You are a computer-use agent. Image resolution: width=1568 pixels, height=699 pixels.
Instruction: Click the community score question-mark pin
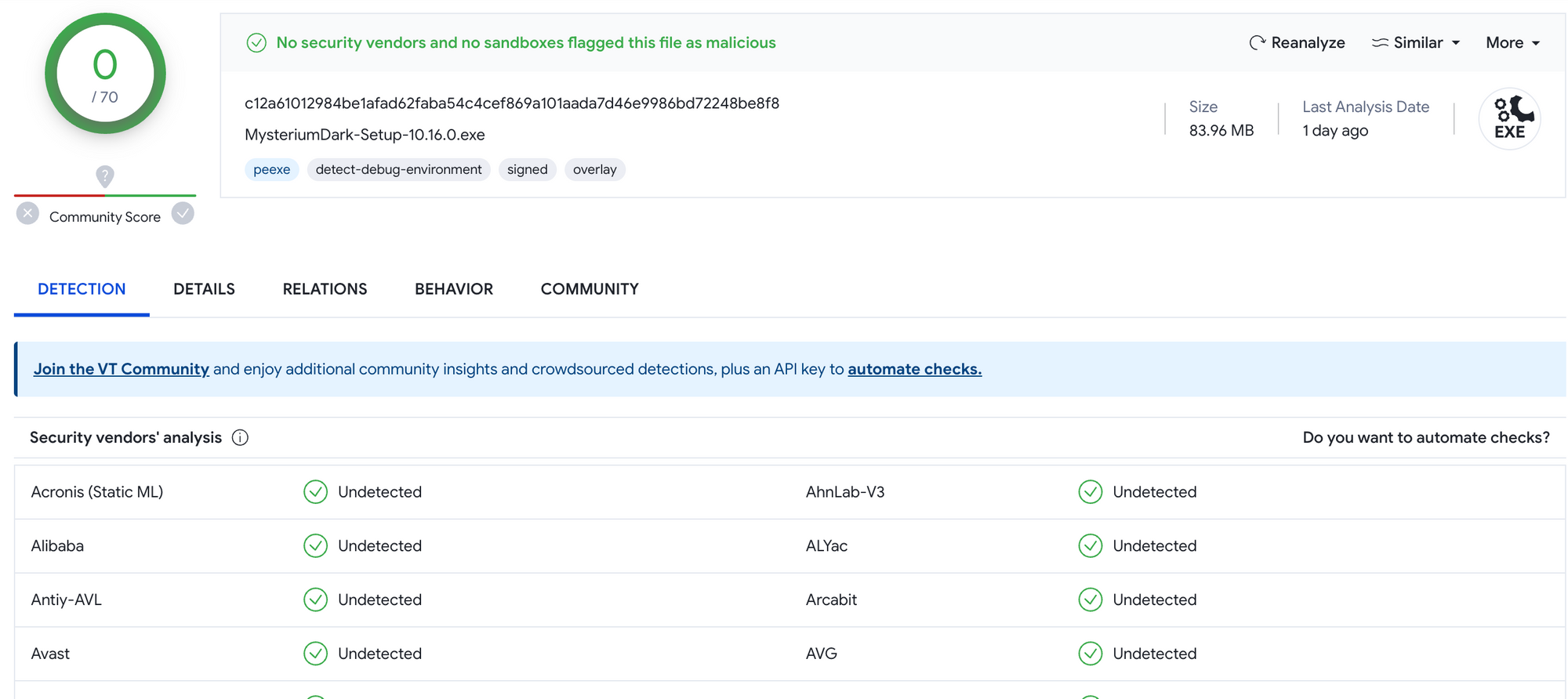[105, 176]
